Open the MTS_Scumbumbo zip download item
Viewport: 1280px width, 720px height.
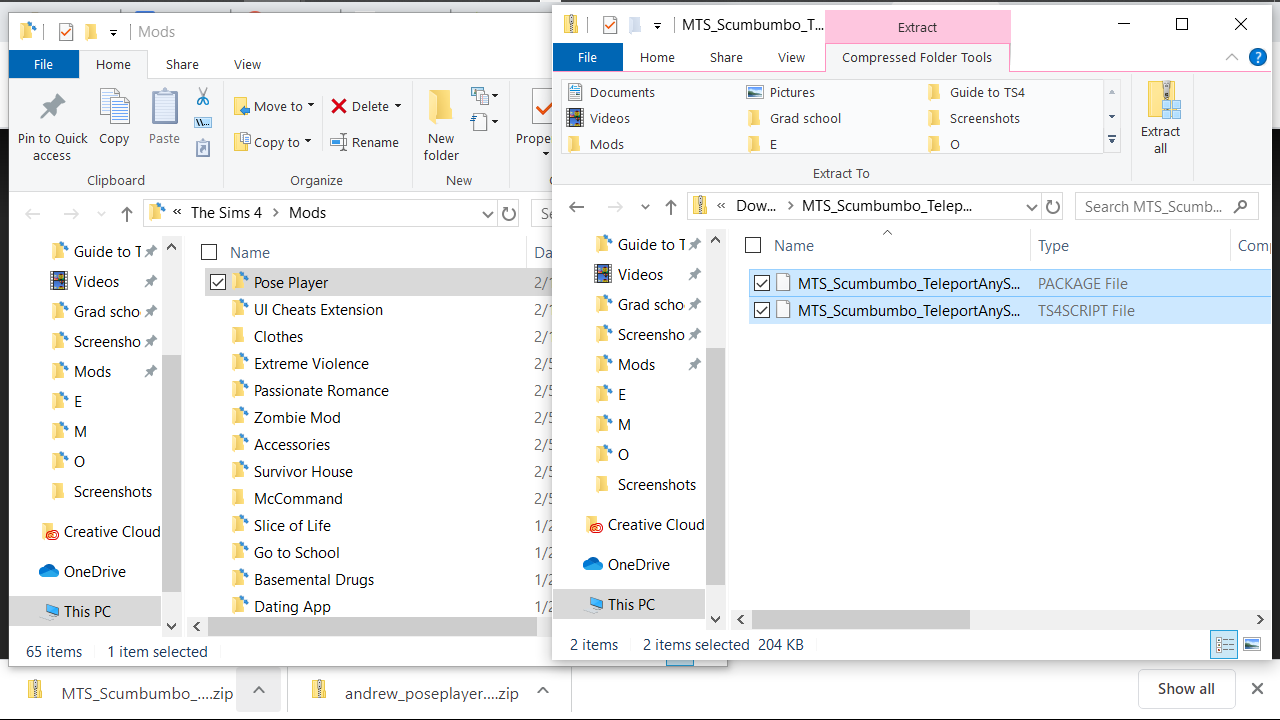tap(132, 692)
